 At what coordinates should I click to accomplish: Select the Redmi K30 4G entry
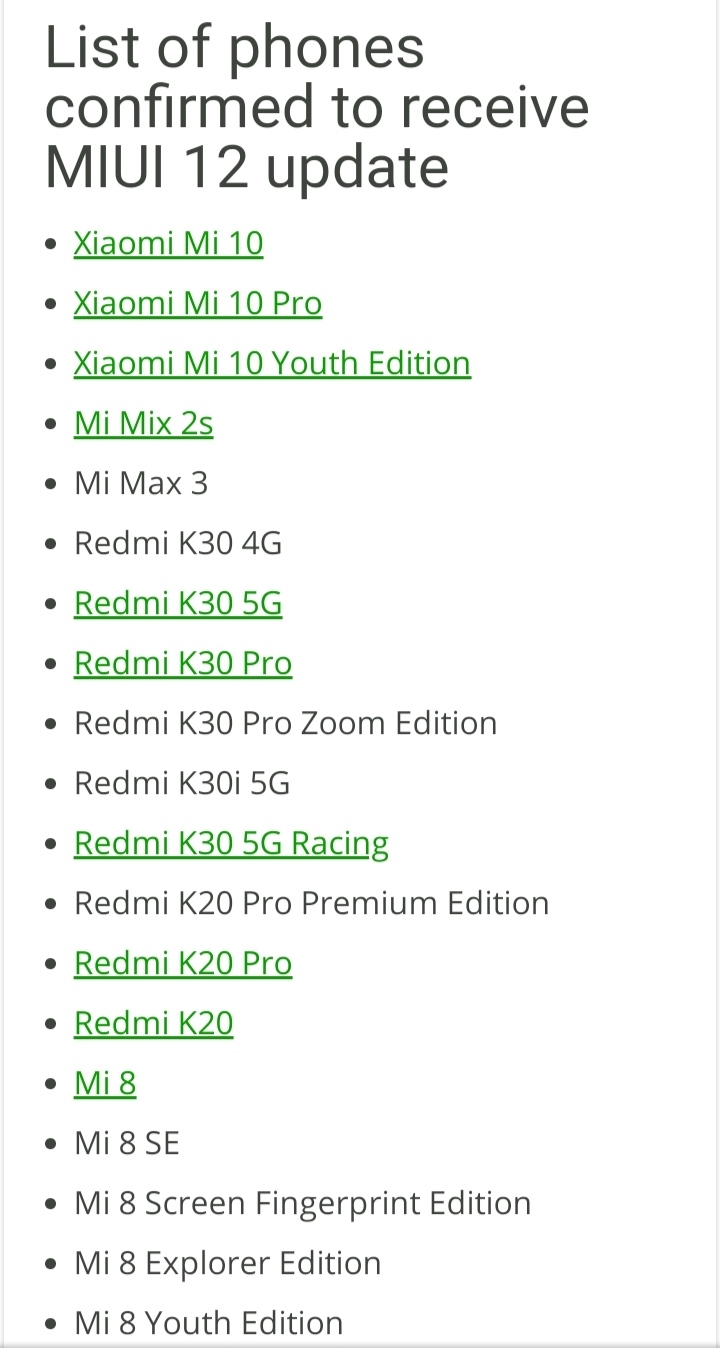tap(178, 543)
